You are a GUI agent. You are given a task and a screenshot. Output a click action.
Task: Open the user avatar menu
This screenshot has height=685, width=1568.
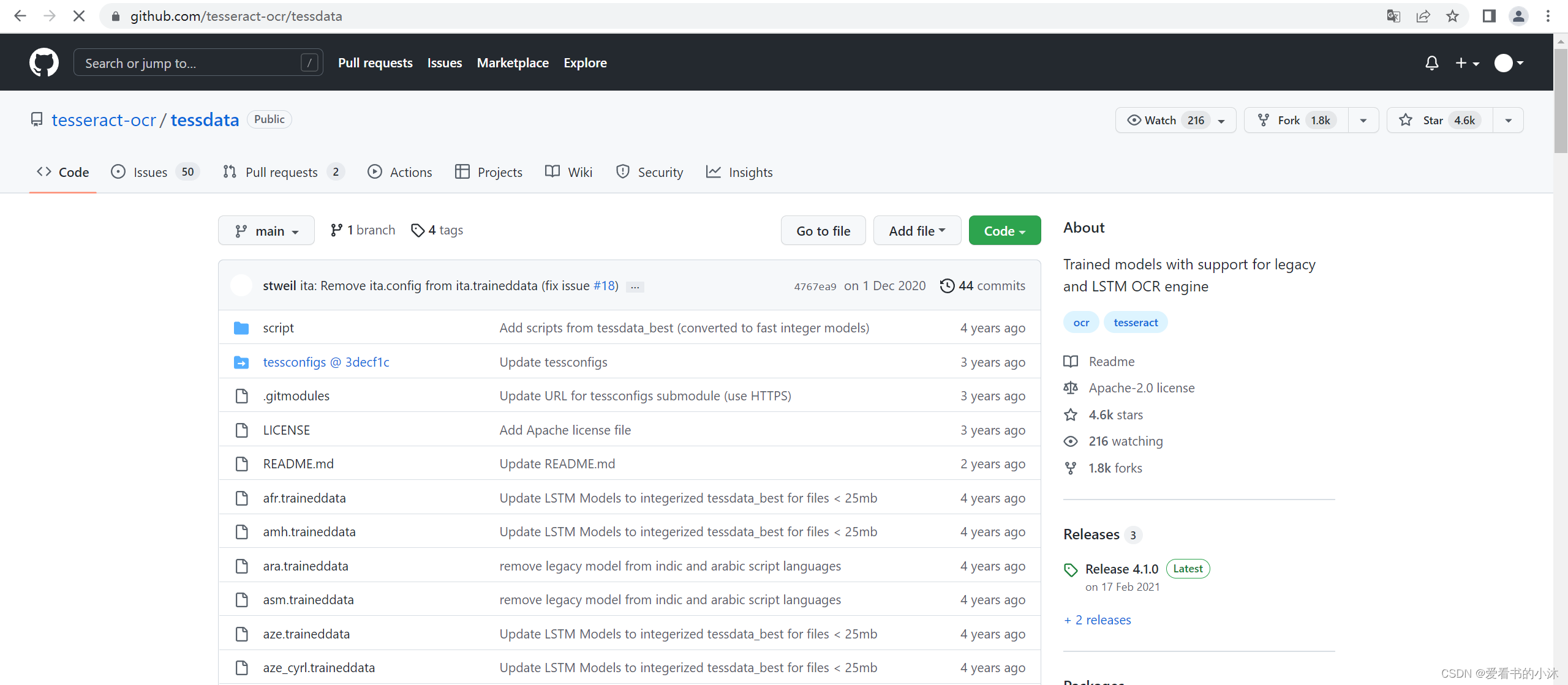coord(1509,63)
